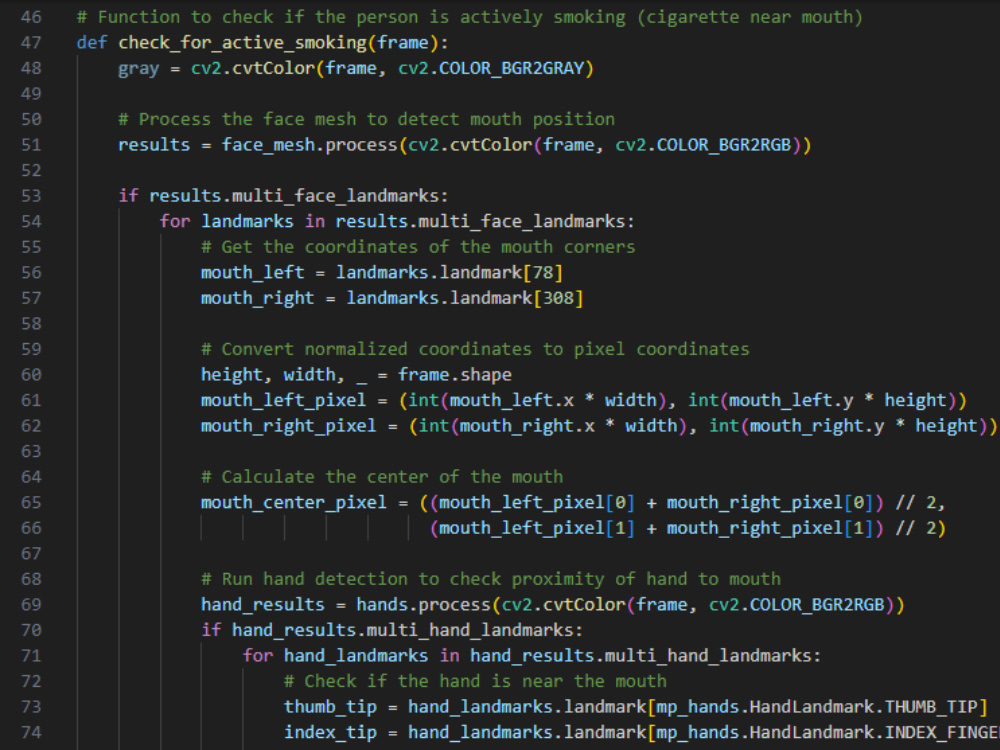This screenshot has width=1000, height=750.
Task: Click 'face_mesh.process' on line 51
Action: point(310,145)
